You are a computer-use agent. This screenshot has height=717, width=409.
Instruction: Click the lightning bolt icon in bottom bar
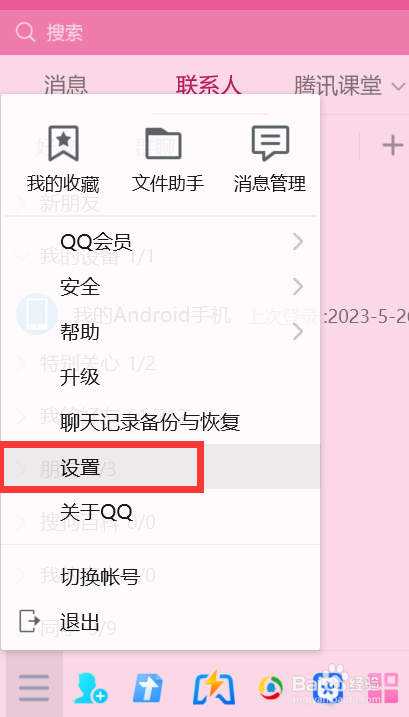pos(214,687)
